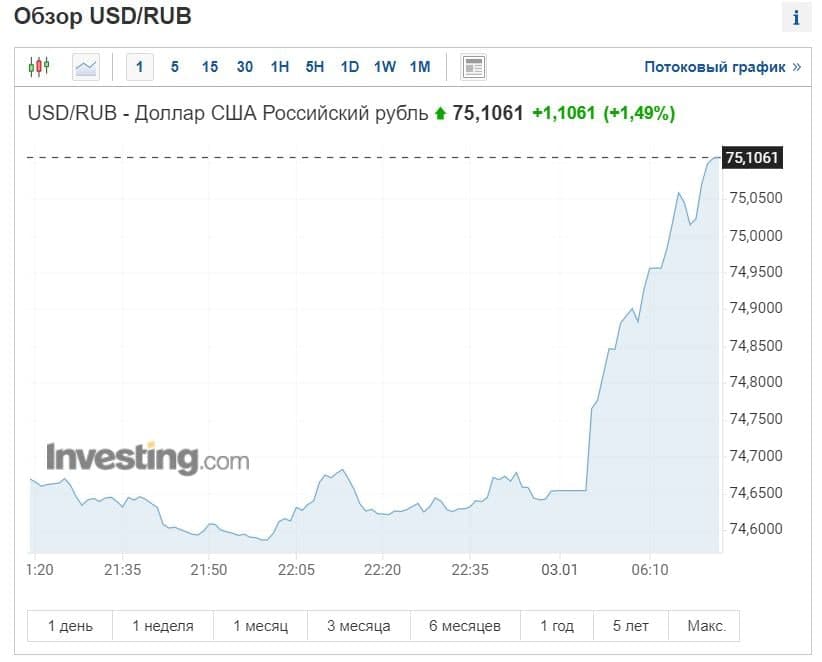Click the candlestick chart type icon
822x662 pixels.
click(39, 67)
